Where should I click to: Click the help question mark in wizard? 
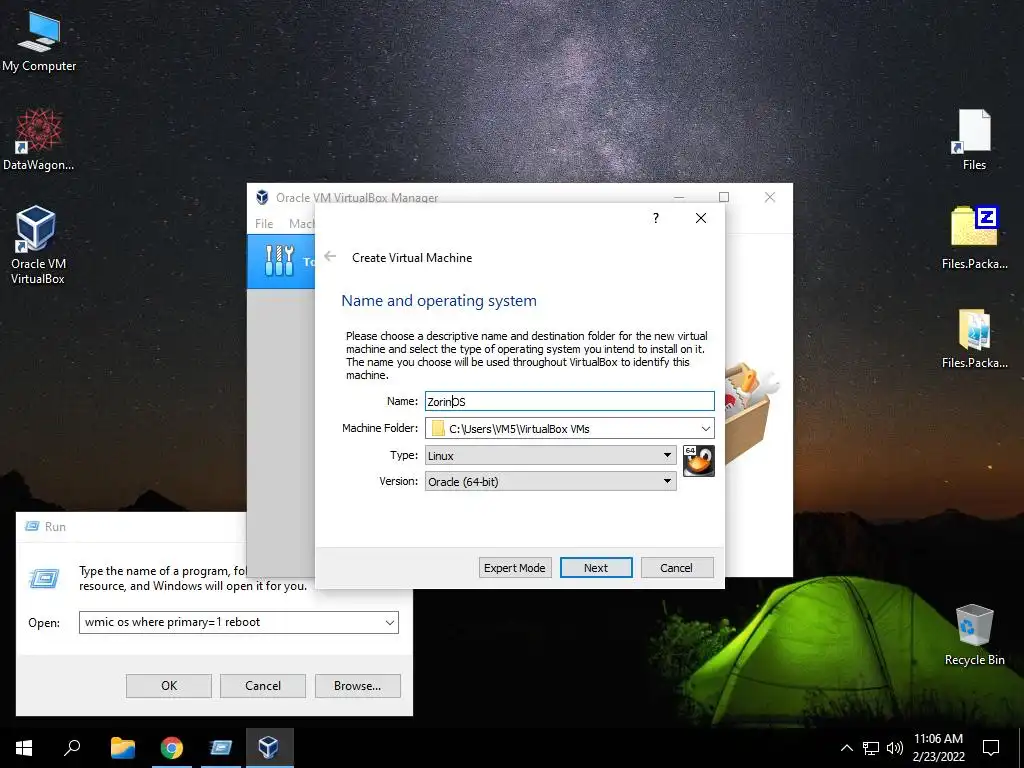[x=656, y=218]
